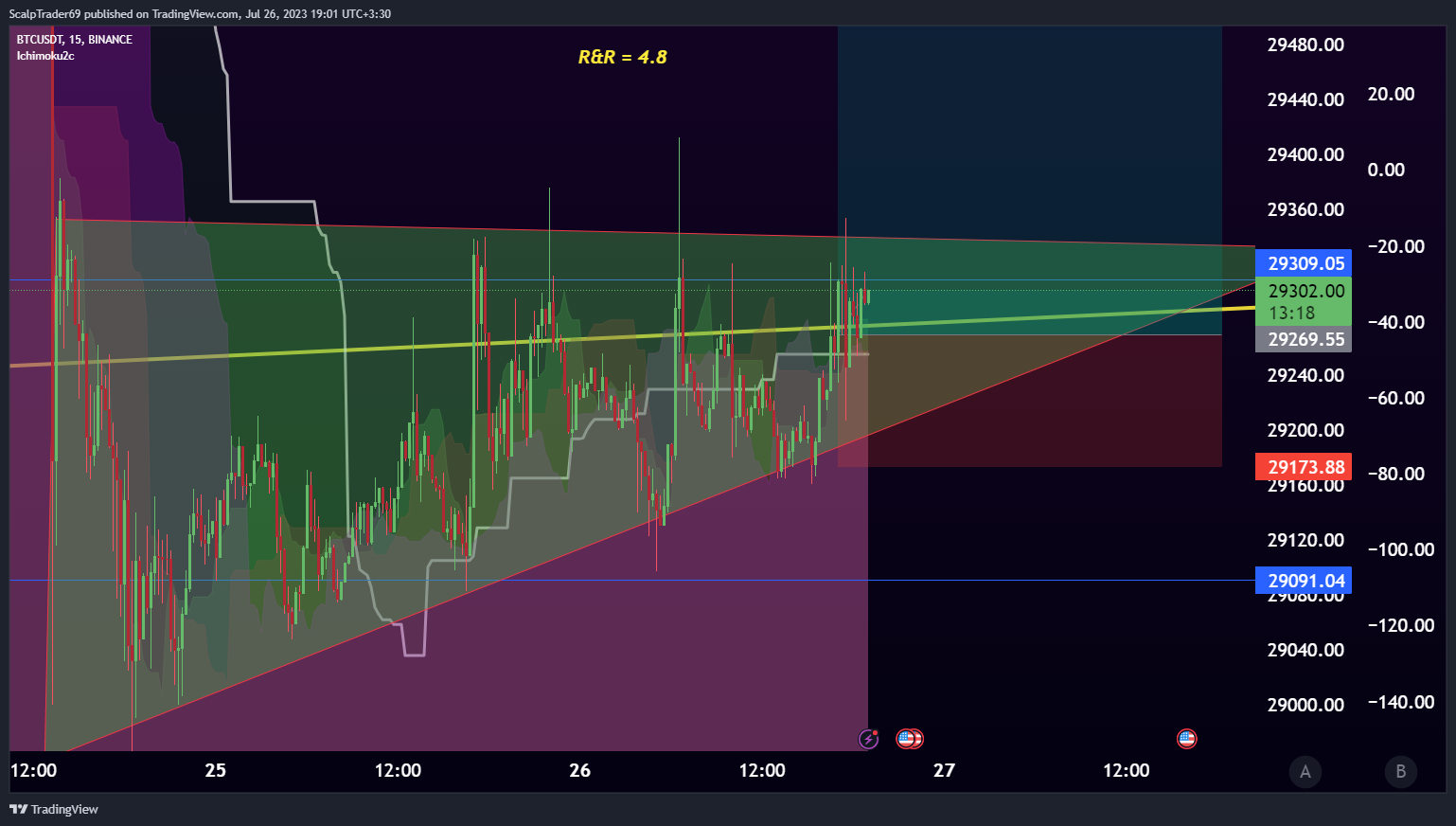Click the 29360.00 price axis label
The height and width of the screenshot is (826, 1456).
pos(1305,209)
